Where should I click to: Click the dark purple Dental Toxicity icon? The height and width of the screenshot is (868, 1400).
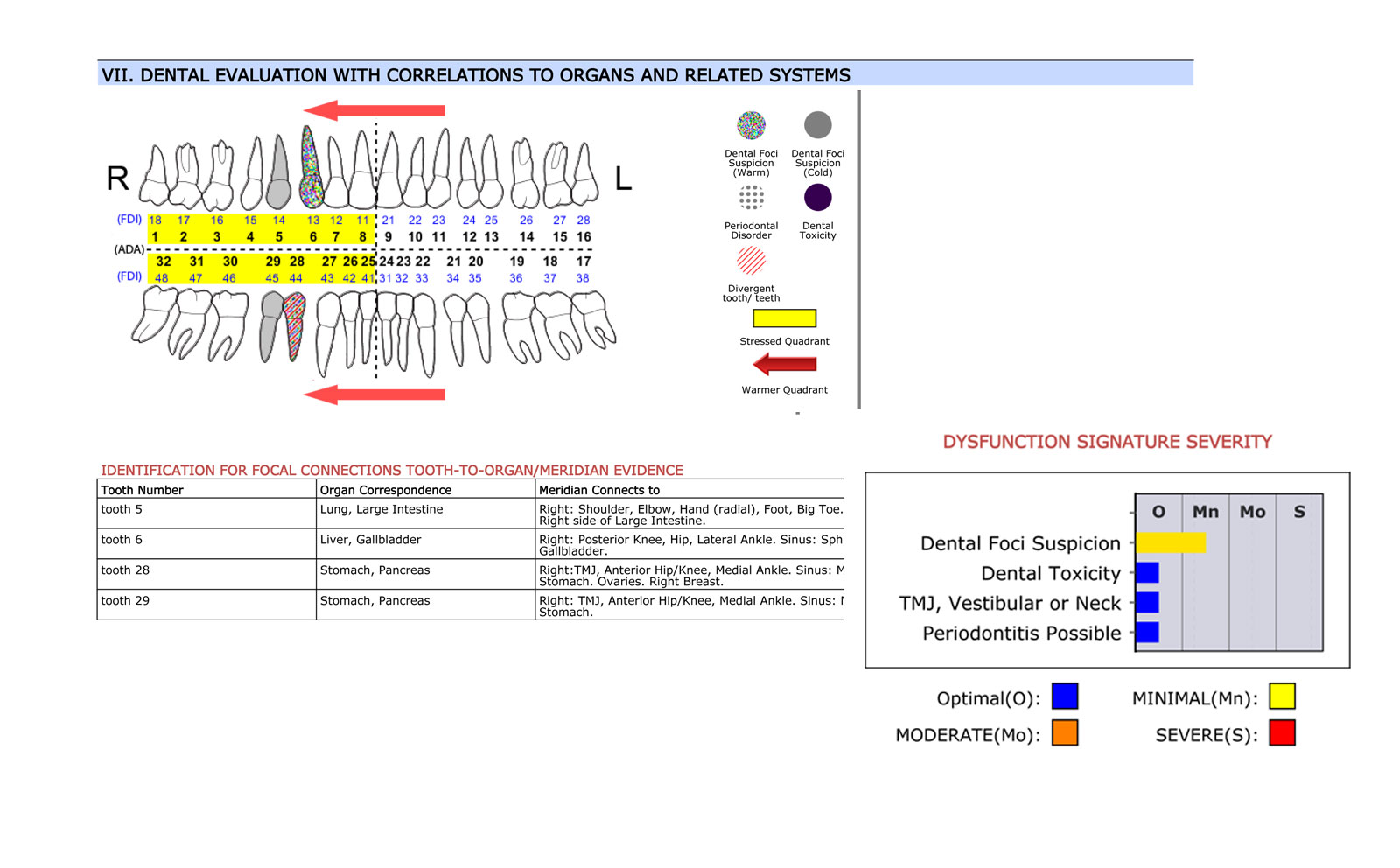click(817, 198)
